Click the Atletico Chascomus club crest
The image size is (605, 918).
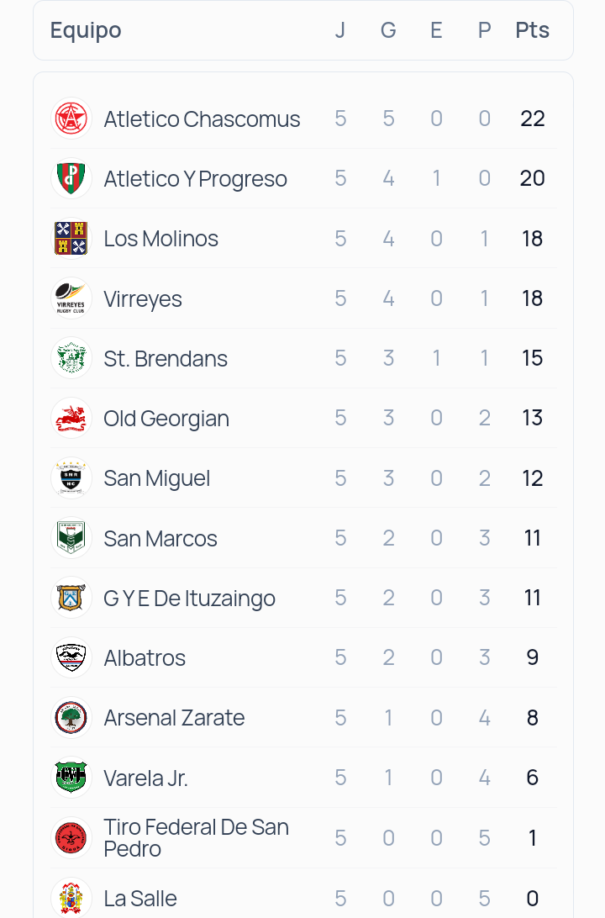[x=71, y=118]
